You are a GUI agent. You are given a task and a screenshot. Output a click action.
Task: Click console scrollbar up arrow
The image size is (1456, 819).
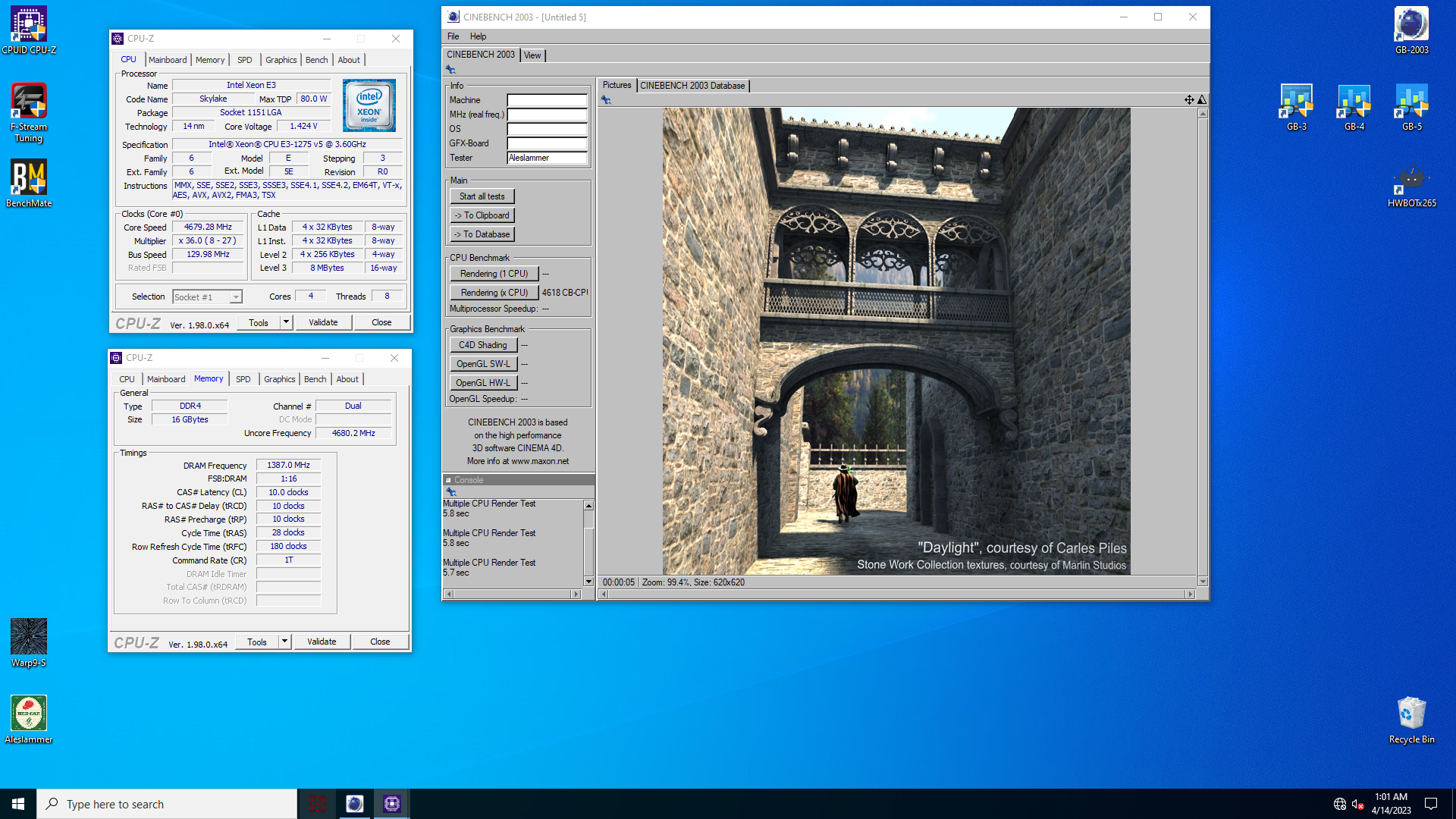pos(588,505)
